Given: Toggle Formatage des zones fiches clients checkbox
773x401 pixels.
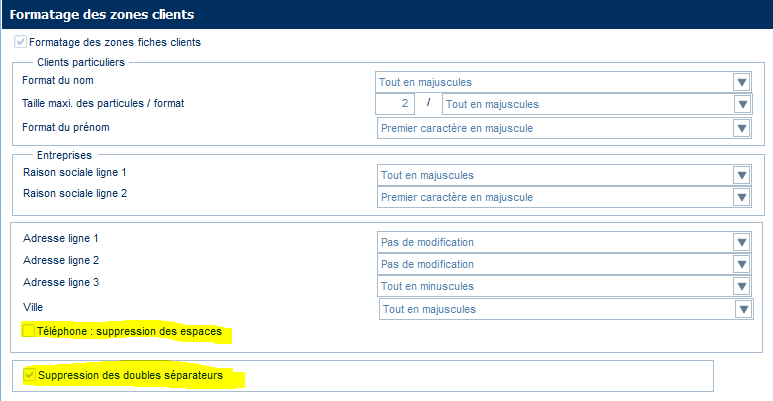Looking at the screenshot, I should coord(20,42).
